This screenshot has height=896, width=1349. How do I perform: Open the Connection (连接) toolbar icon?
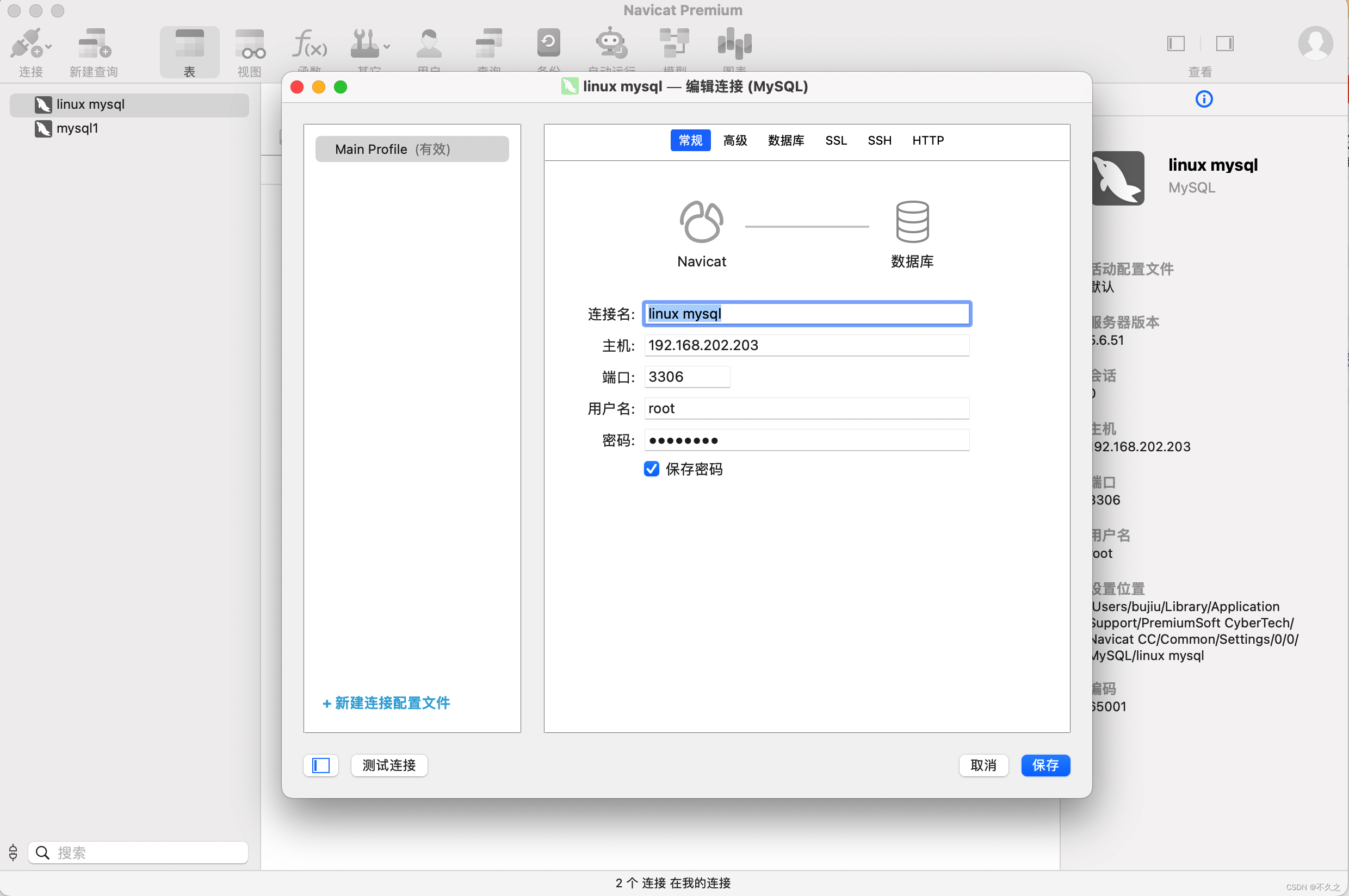point(25,43)
